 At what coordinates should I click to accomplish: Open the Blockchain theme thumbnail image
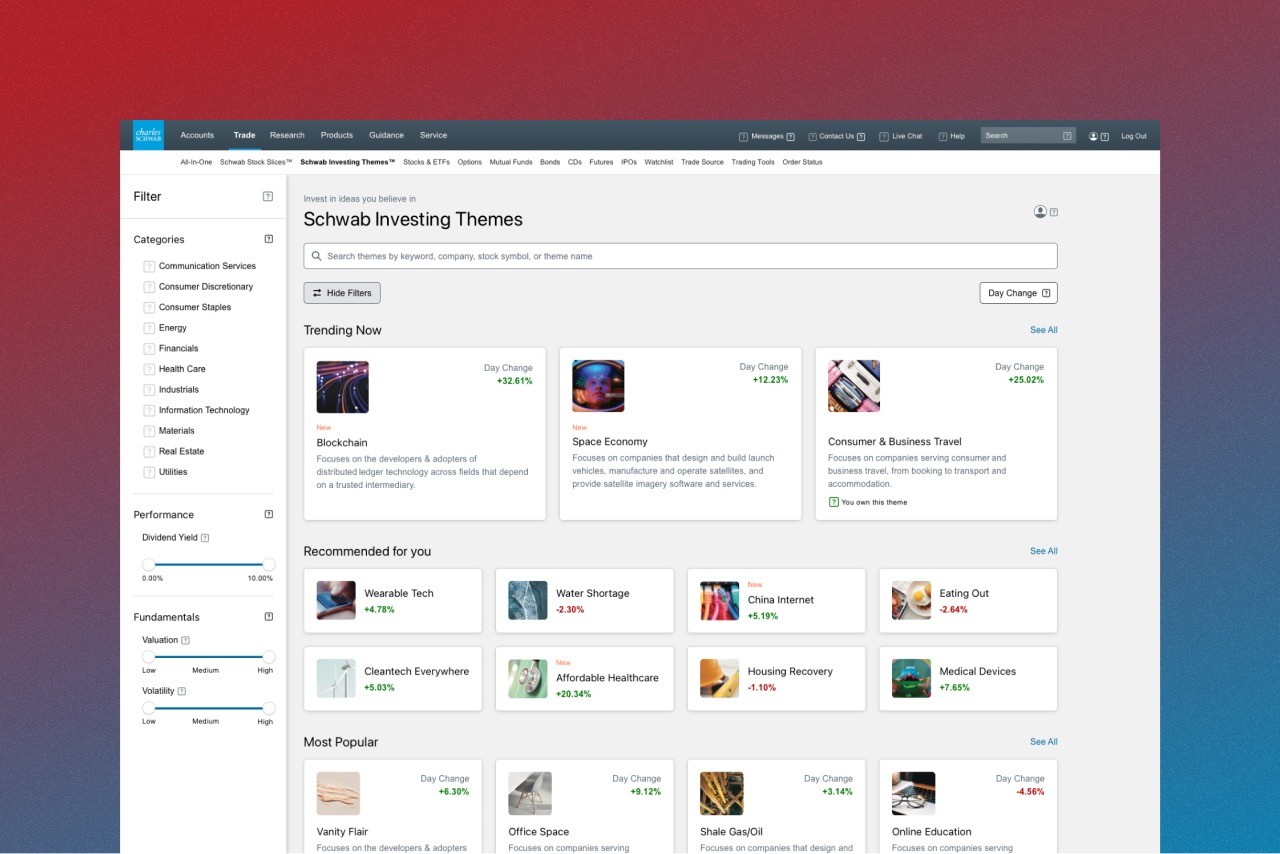(342, 386)
